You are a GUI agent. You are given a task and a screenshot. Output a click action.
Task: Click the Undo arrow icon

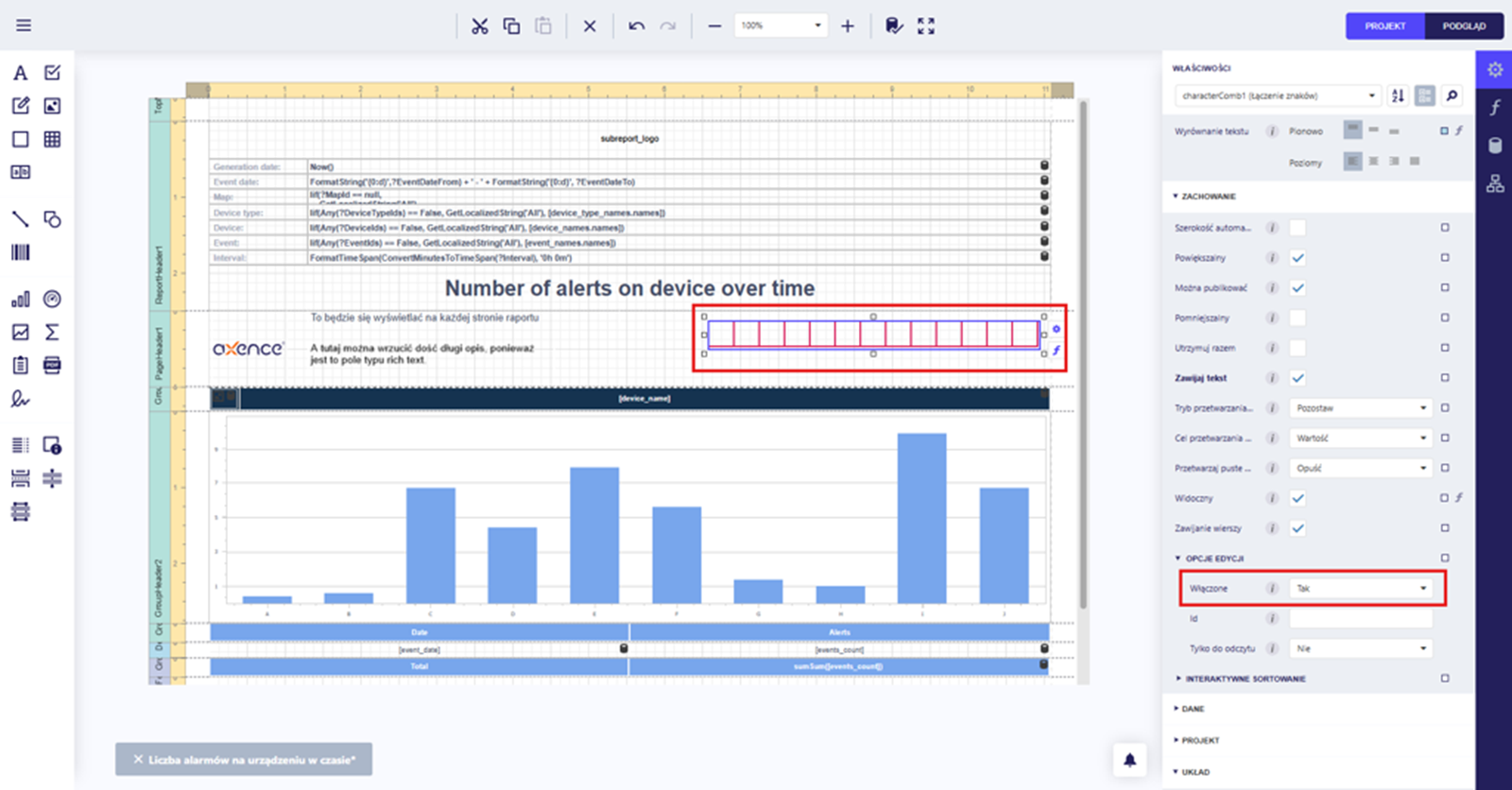(636, 26)
